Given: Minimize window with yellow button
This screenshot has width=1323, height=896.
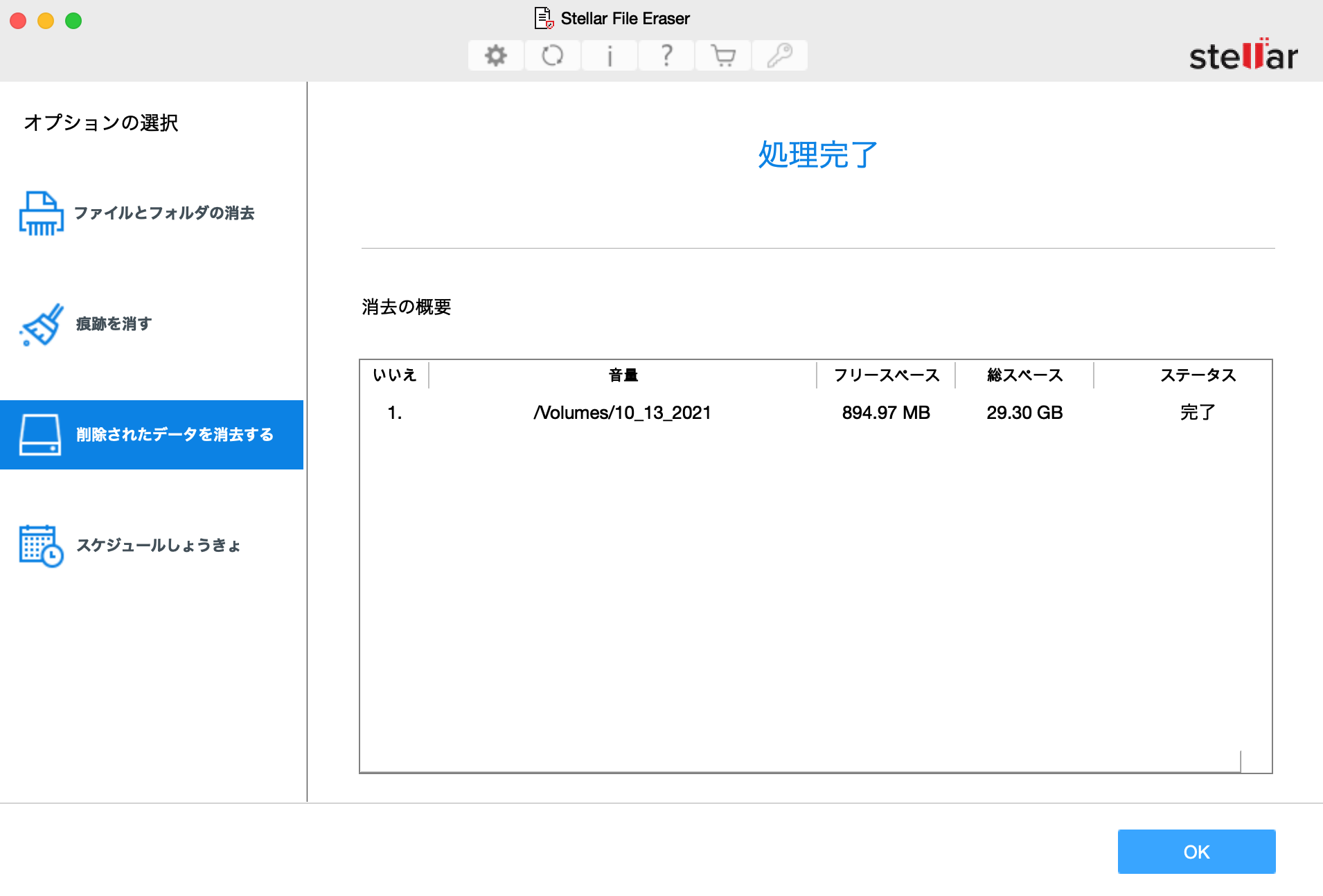Looking at the screenshot, I should click(46, 21).
